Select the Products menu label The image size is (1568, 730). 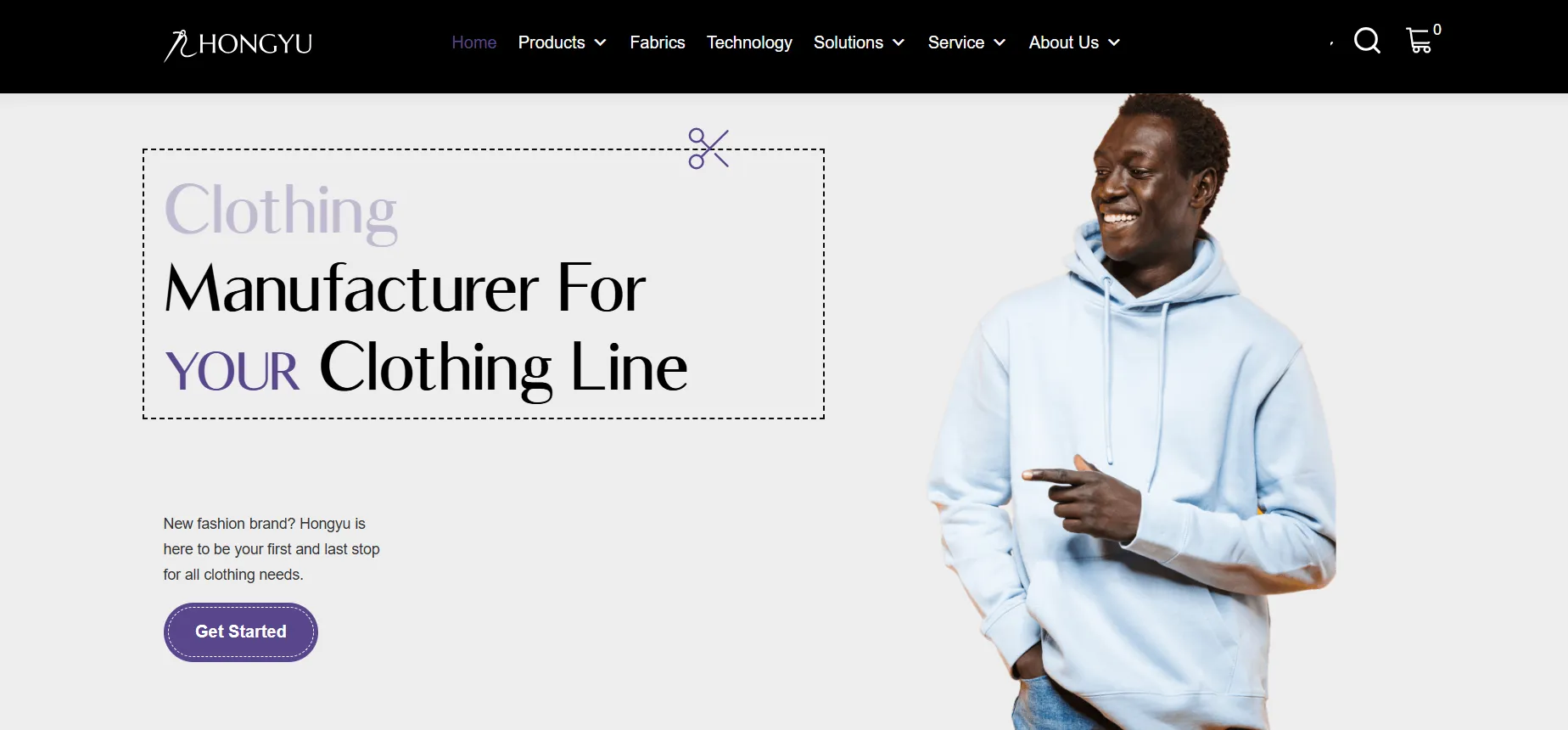tap(552, 42)
